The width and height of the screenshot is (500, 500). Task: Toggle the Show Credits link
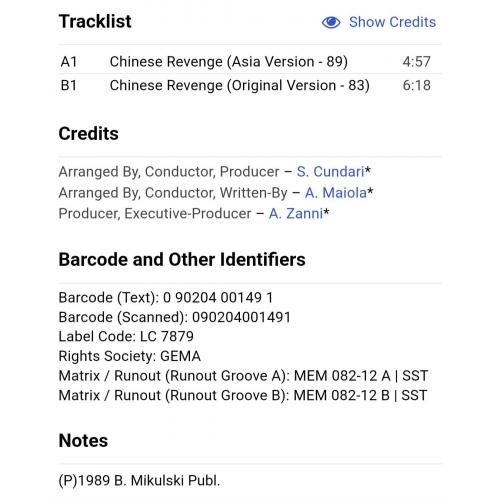point(392,22)
